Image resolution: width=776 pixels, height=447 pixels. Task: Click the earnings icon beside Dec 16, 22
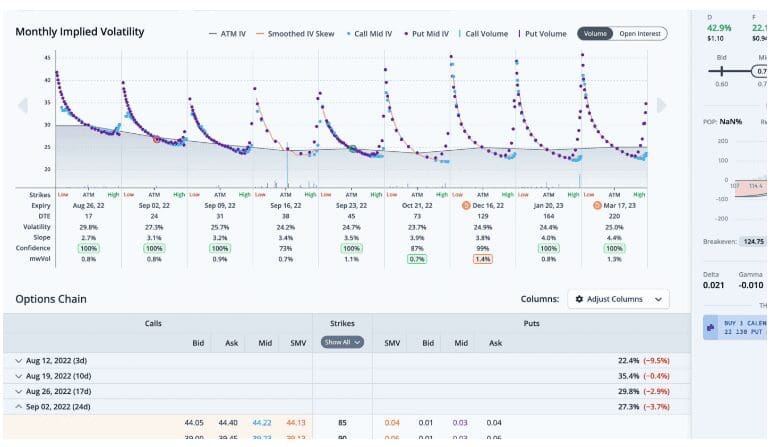tap(464, 204)
